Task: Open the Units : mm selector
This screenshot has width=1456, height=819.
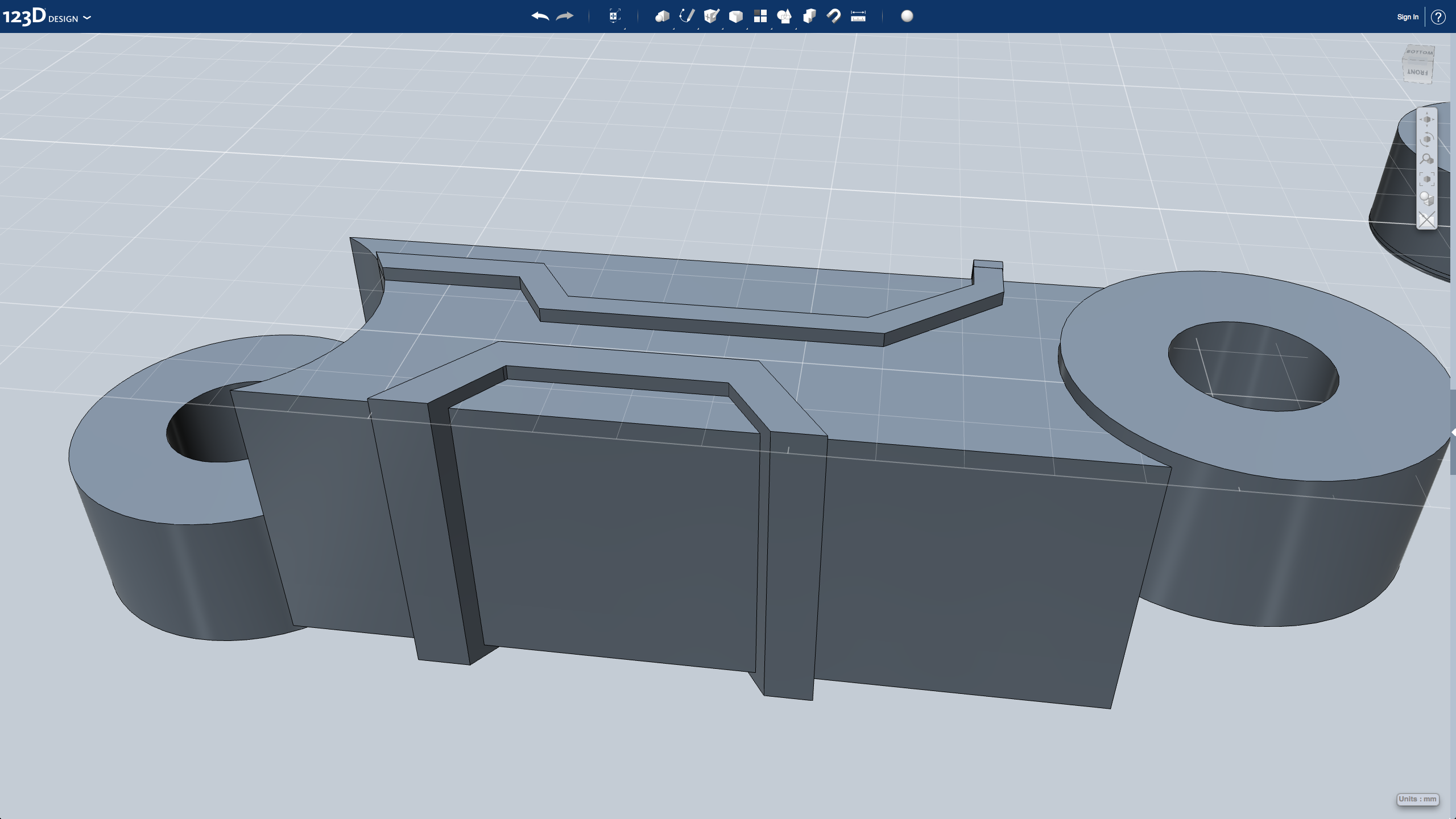Action: (x=1417, y=799)
